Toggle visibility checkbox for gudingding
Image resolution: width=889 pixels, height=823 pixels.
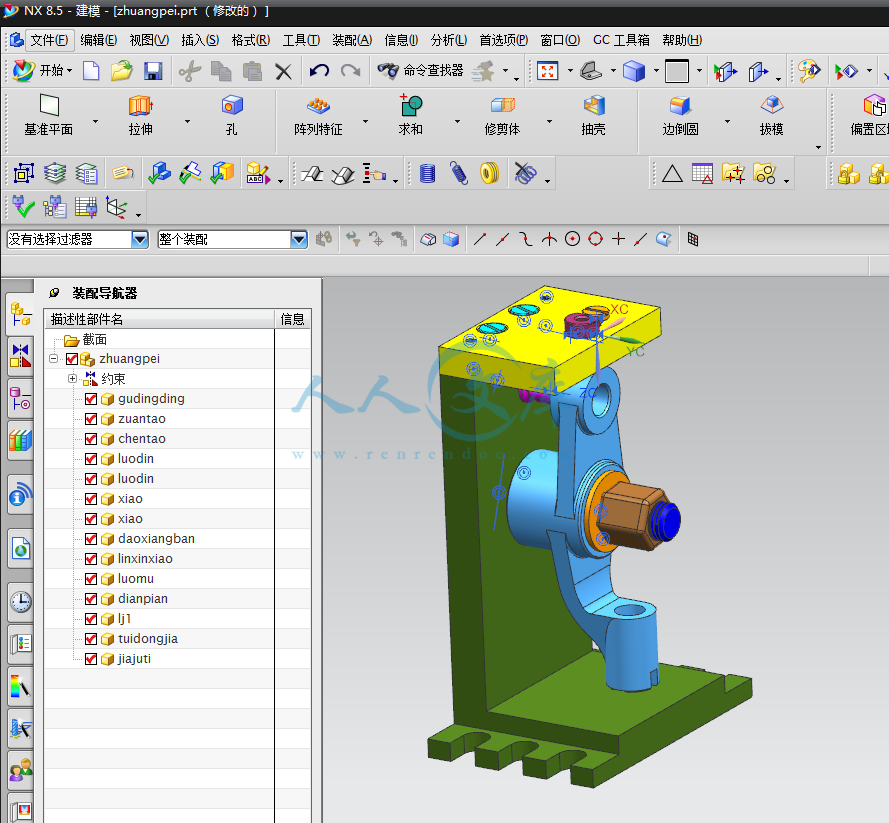(91, 399)
